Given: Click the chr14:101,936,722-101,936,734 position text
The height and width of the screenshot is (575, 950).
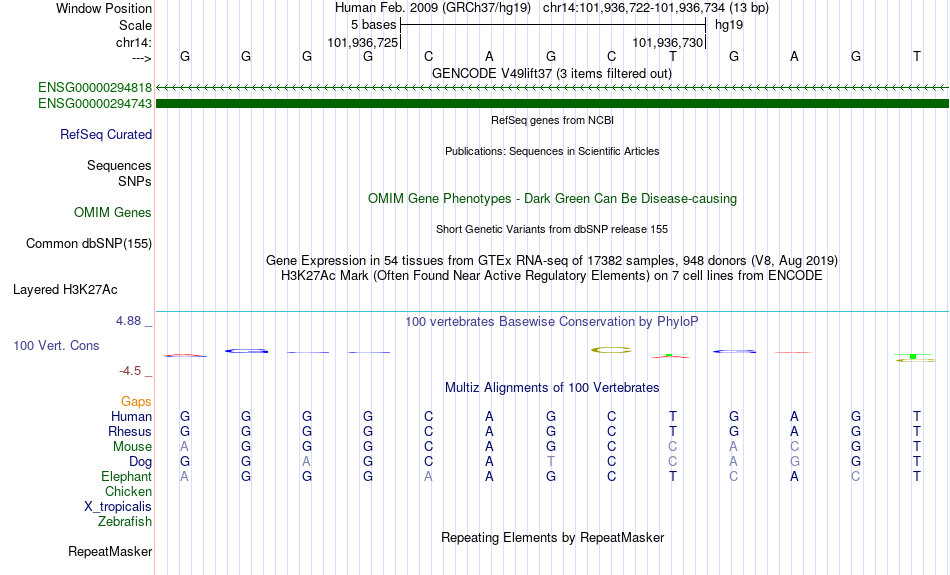Looking at the screenshot, I should [x=656, y=8].
